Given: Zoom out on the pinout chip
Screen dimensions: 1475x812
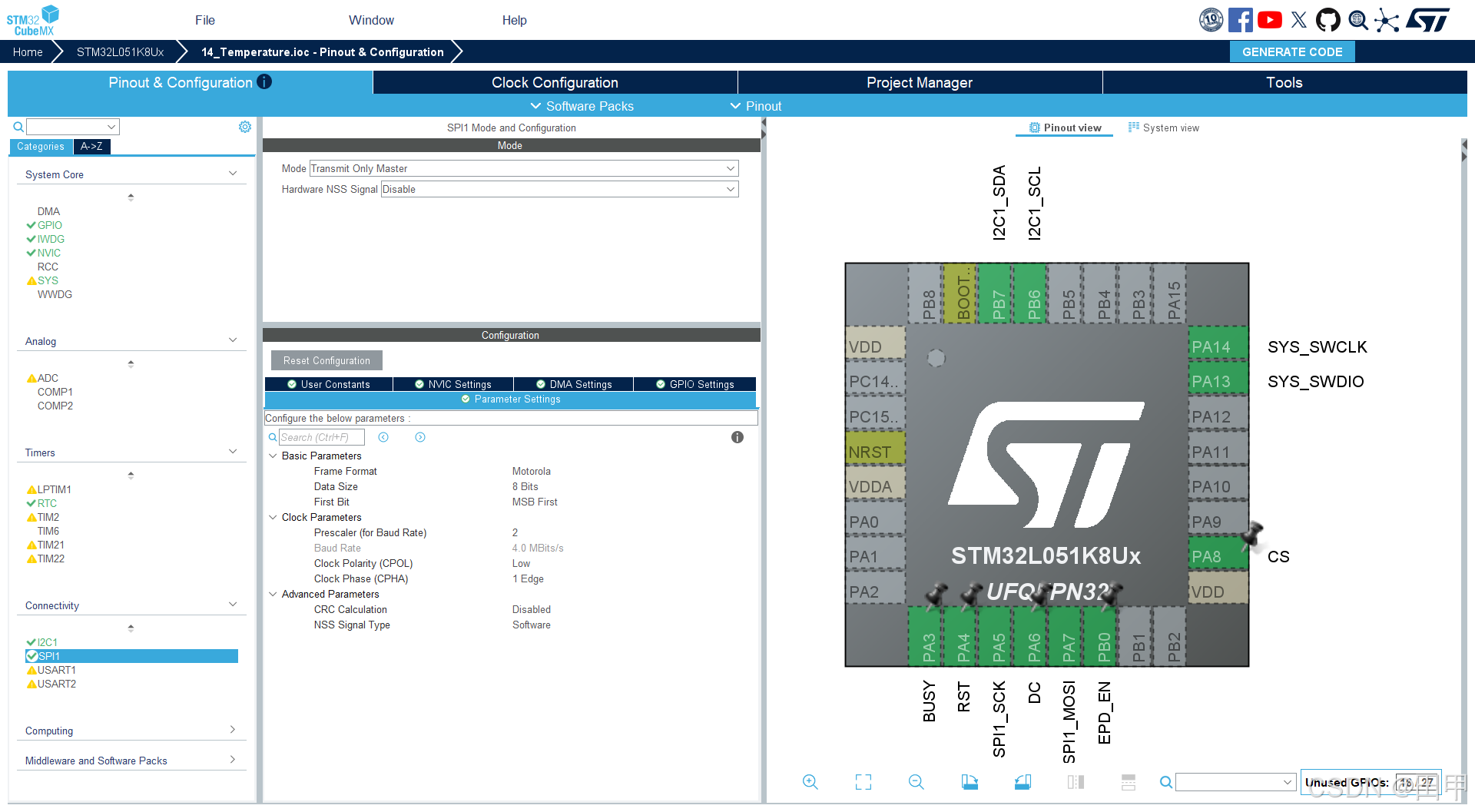Looking at the screenshot, I should coord(916,782).
